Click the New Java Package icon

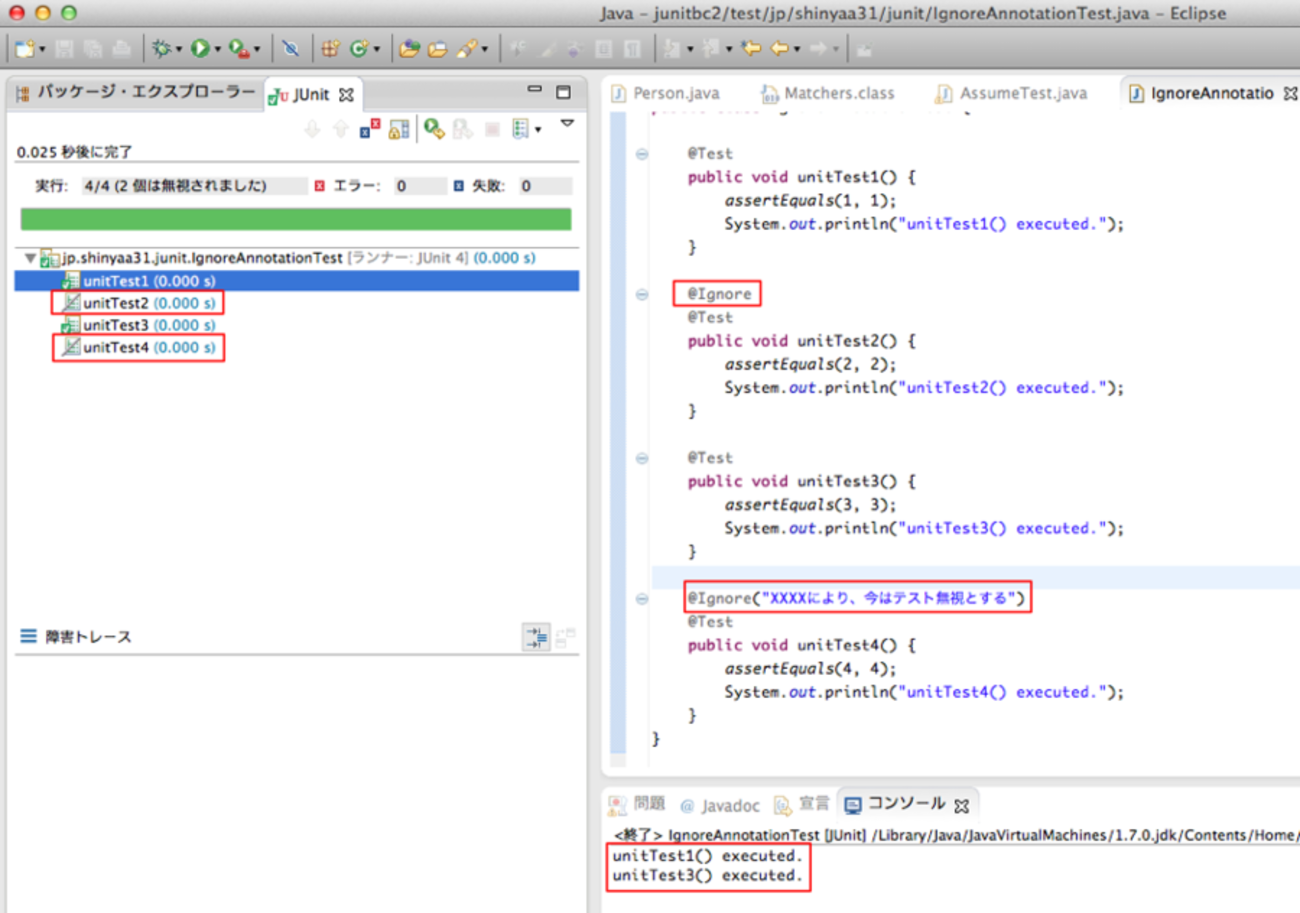click(x=330, y=48)
